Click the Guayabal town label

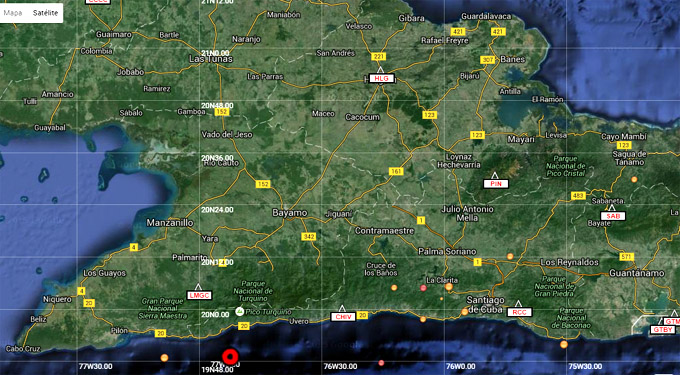click(50, 128)
